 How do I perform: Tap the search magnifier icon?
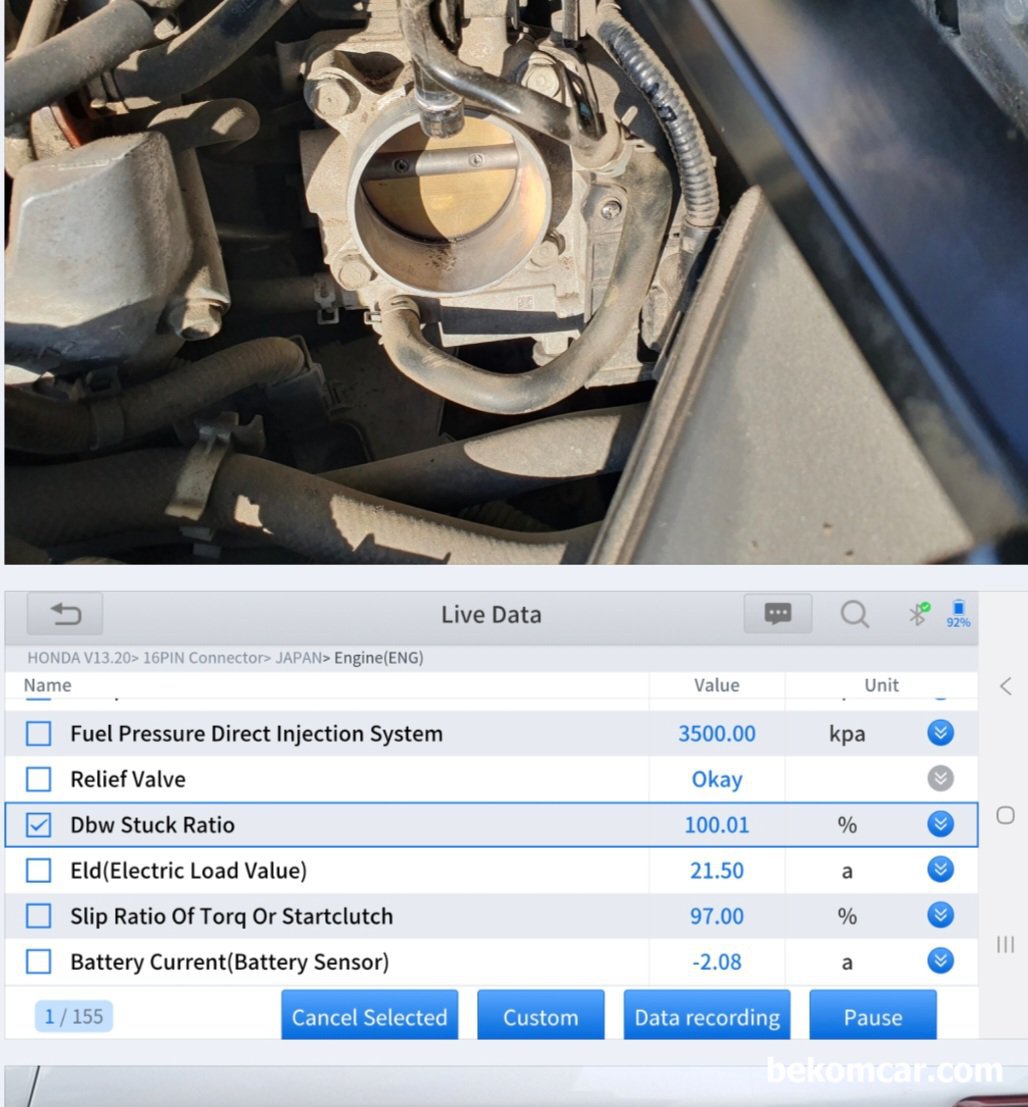click(x=854, y=614)
